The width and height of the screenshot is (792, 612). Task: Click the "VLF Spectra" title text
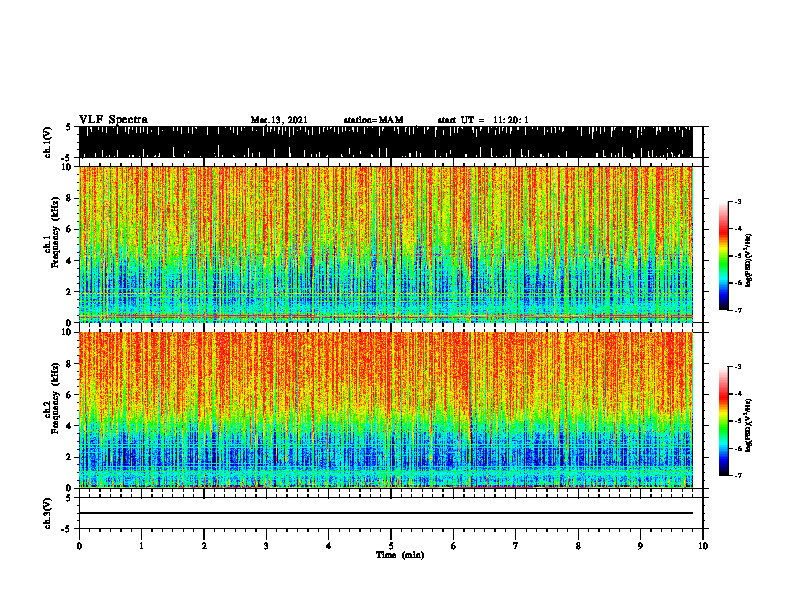[x=113, y=120]
